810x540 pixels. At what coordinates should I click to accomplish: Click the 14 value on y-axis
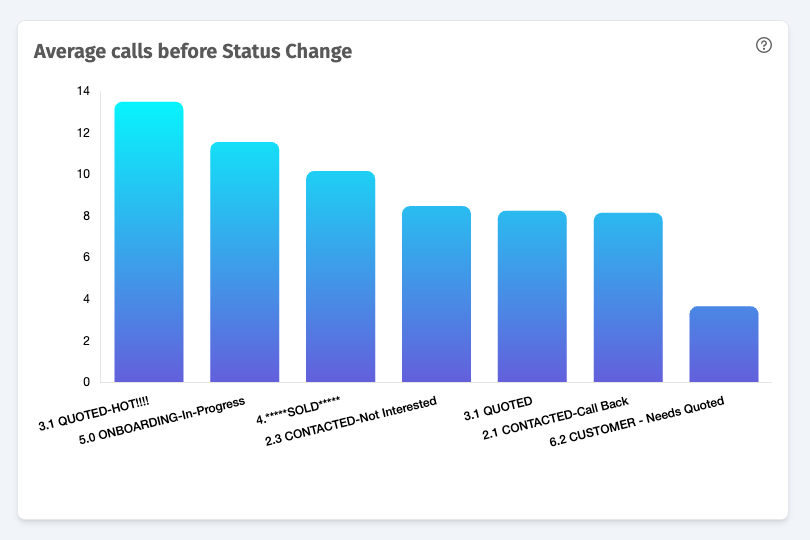tap(84, 91)
